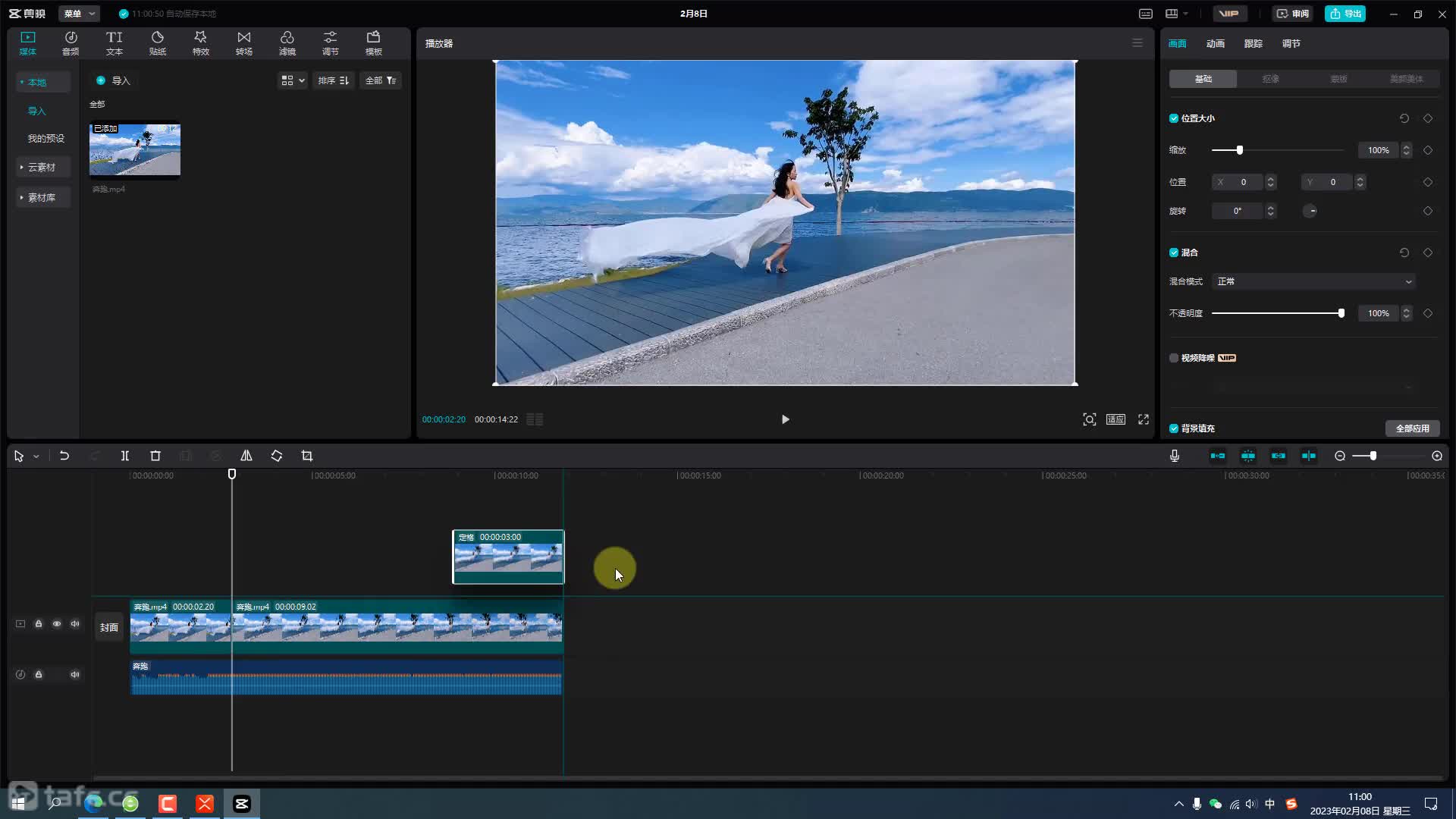Collapse the 本地 tree item
The height and width of the screenshot is (819, 1456).
(x=21, y=82)
